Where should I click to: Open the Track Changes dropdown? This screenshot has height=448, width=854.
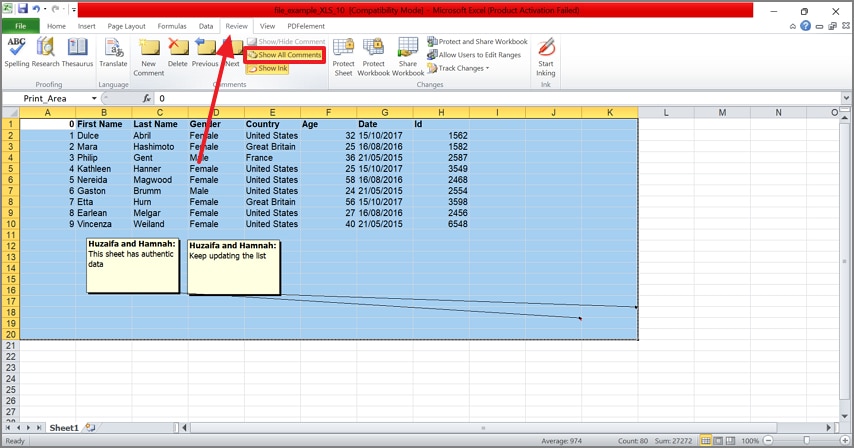pos(459,69)
